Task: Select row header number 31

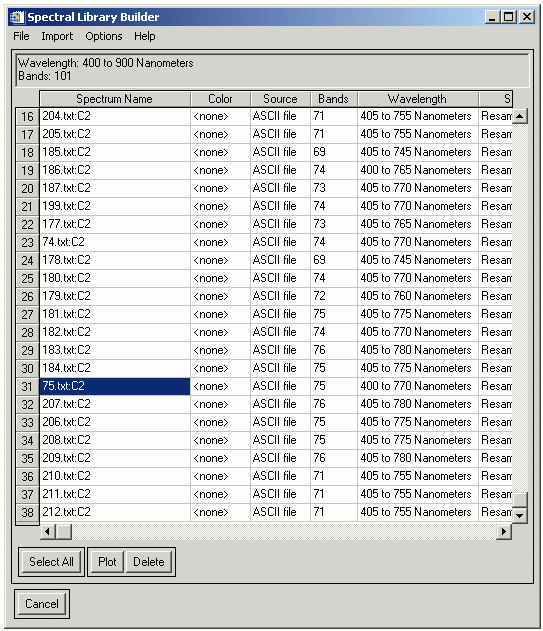Action: click(x=27, y=386)
